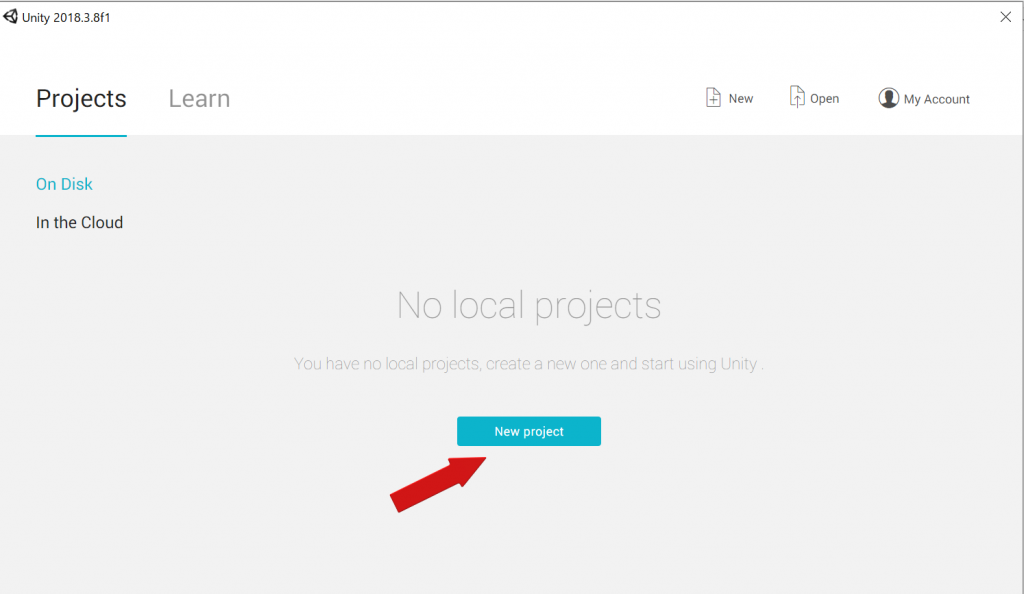Click the Open project upload icon
Viewport: 1024px width, 594px height.
pyautogui.click(x=797, y=97)
